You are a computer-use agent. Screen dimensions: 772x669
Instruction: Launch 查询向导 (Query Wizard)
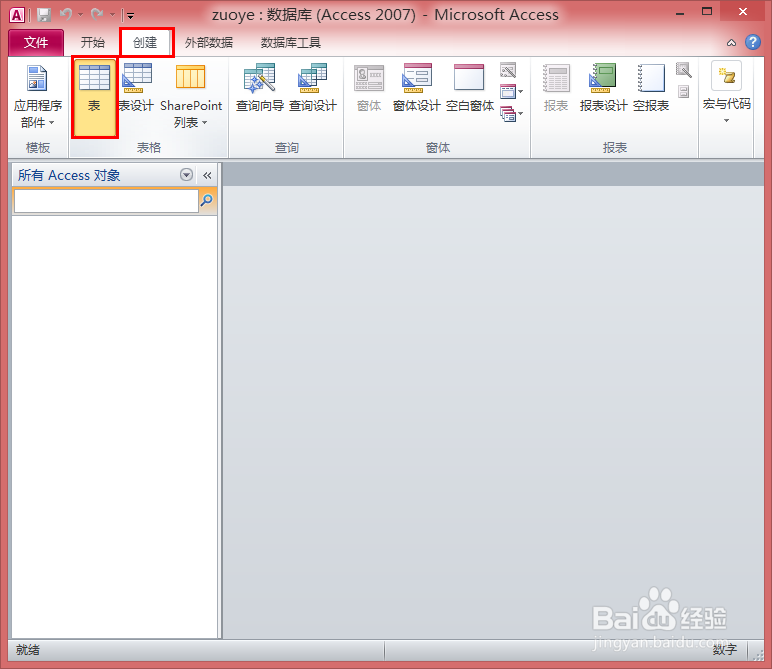click(x=259, y=88)
